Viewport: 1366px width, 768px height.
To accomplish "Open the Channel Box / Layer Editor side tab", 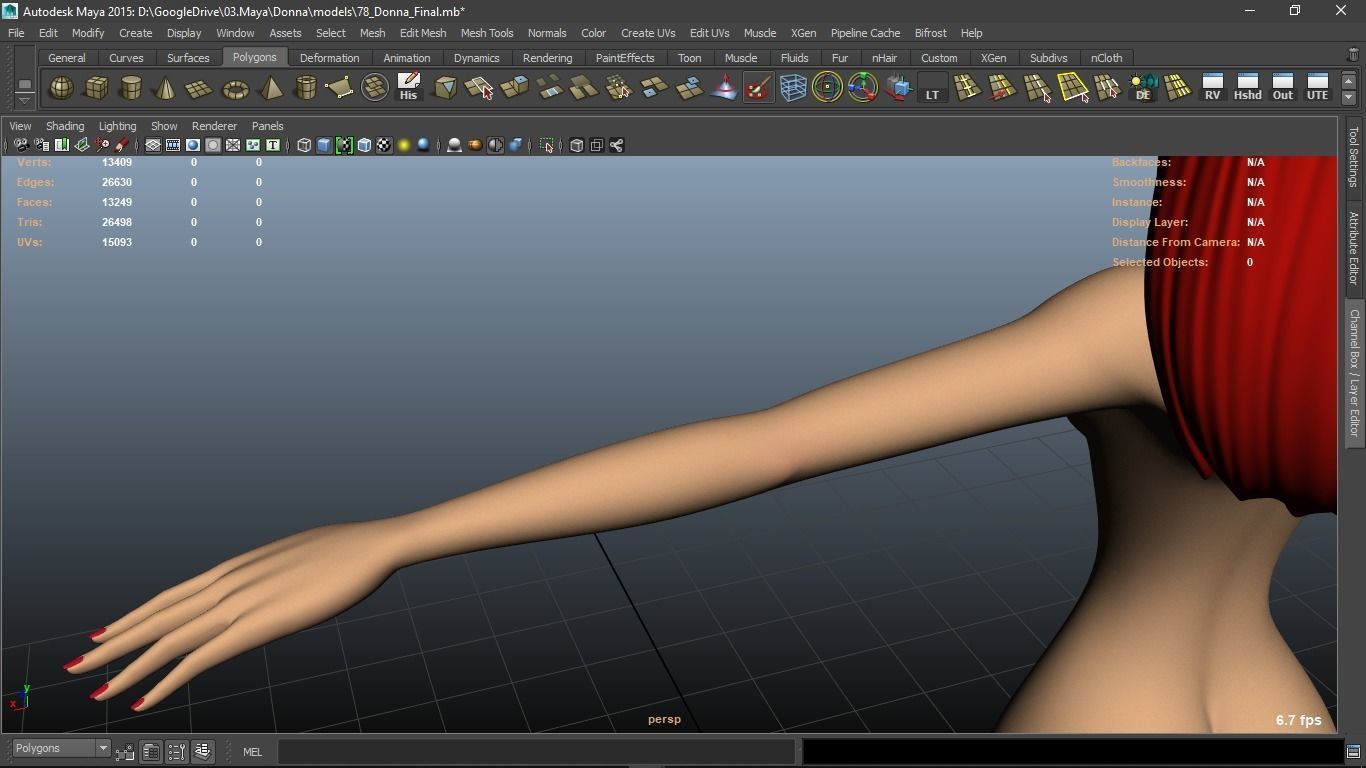I will click(1354, 372).
